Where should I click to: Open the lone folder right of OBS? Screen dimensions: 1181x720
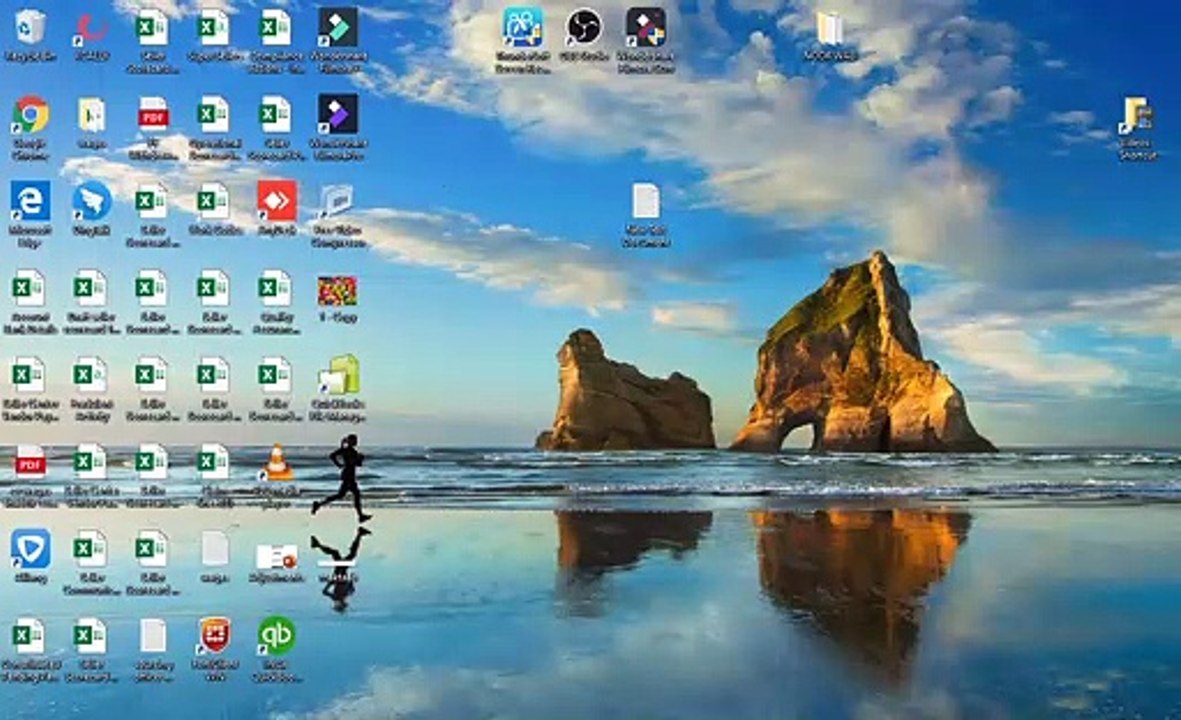tap(830, 29)
